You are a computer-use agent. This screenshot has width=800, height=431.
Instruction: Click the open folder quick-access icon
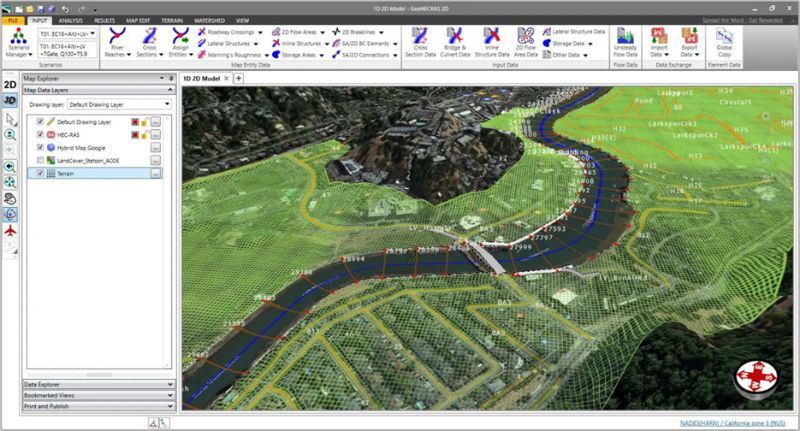pos(30,9)
